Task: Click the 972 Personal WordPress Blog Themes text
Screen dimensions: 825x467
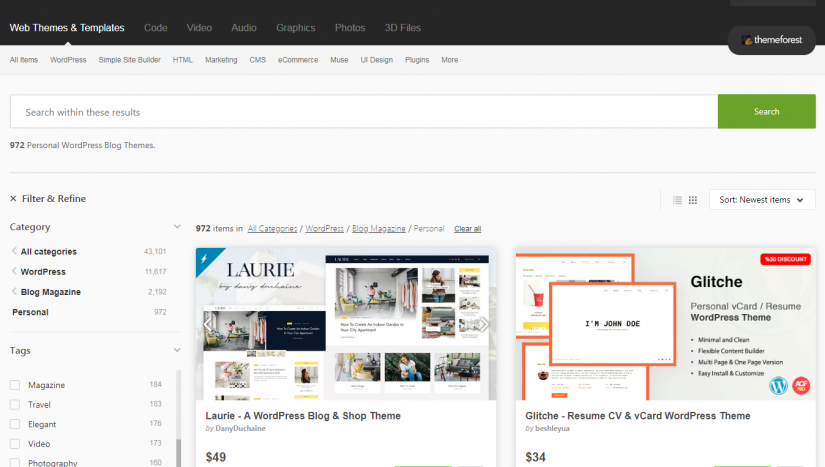Action: pyautogui.click(x=82, y=145)
